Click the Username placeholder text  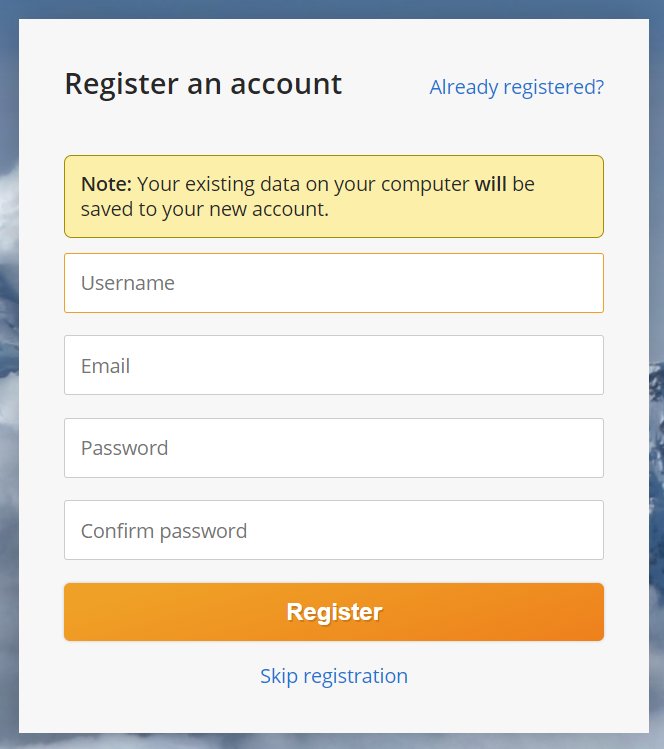(128, 283)
